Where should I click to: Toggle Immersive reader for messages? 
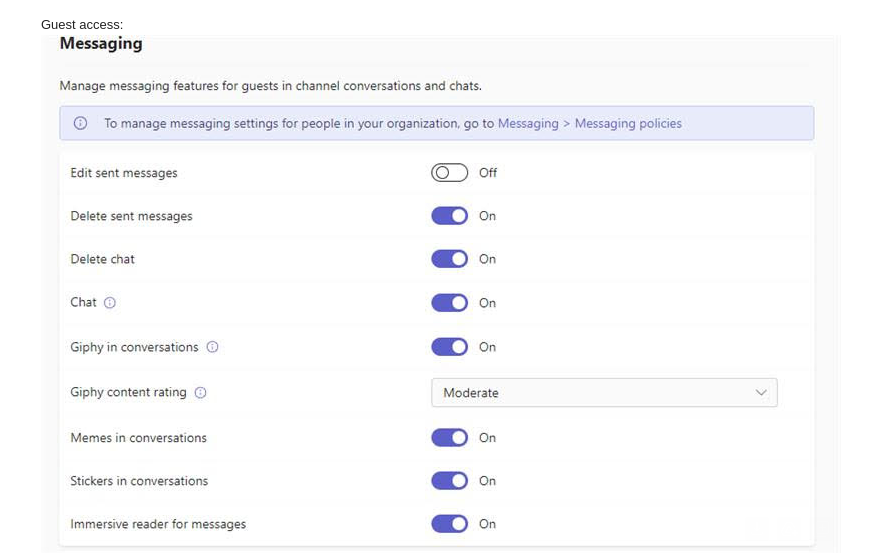tap(449, 524)
